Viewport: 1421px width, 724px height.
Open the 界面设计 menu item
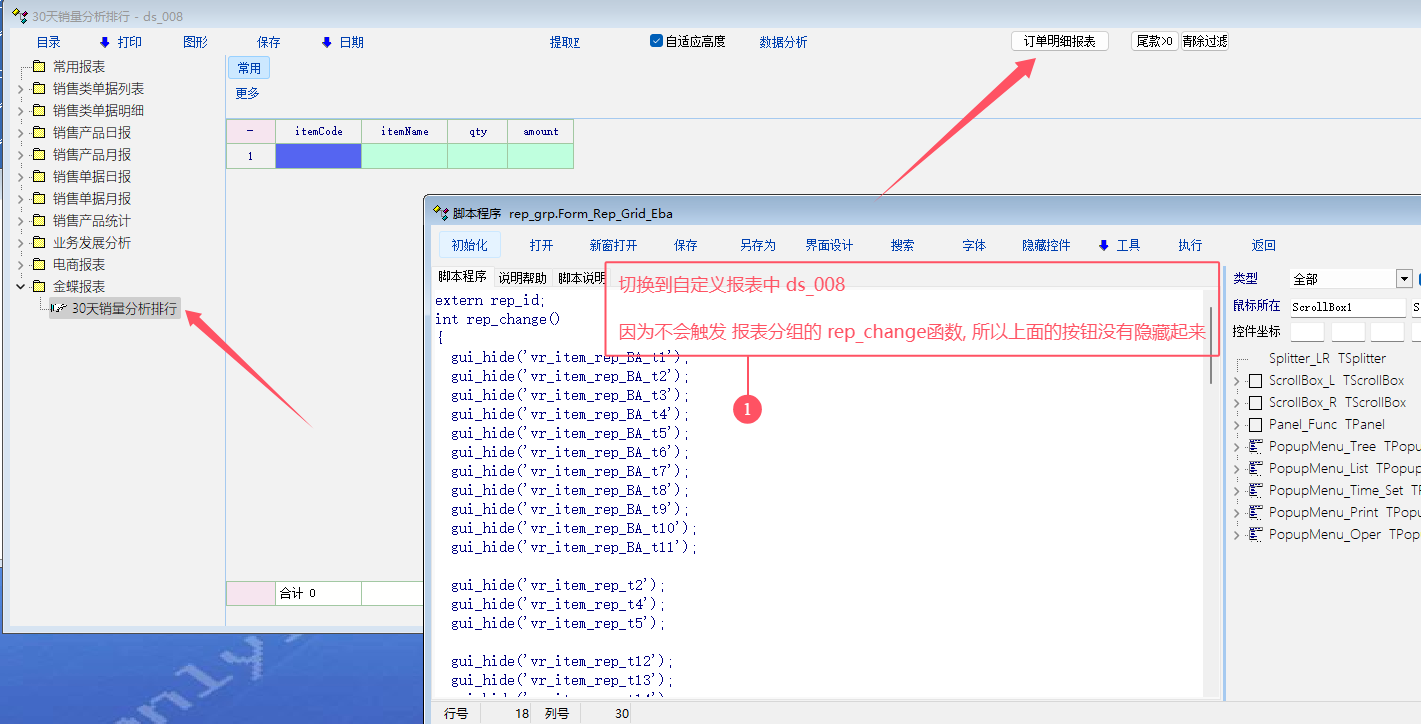829,245
